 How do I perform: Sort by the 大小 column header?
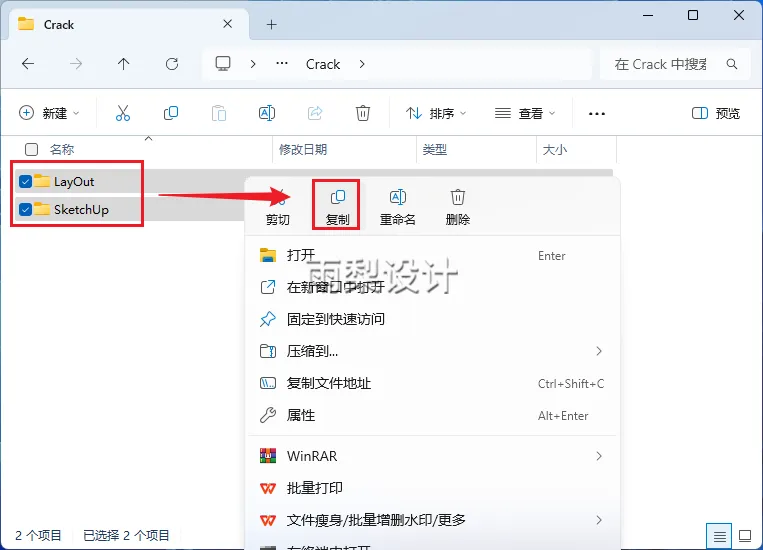click(555, 149)
